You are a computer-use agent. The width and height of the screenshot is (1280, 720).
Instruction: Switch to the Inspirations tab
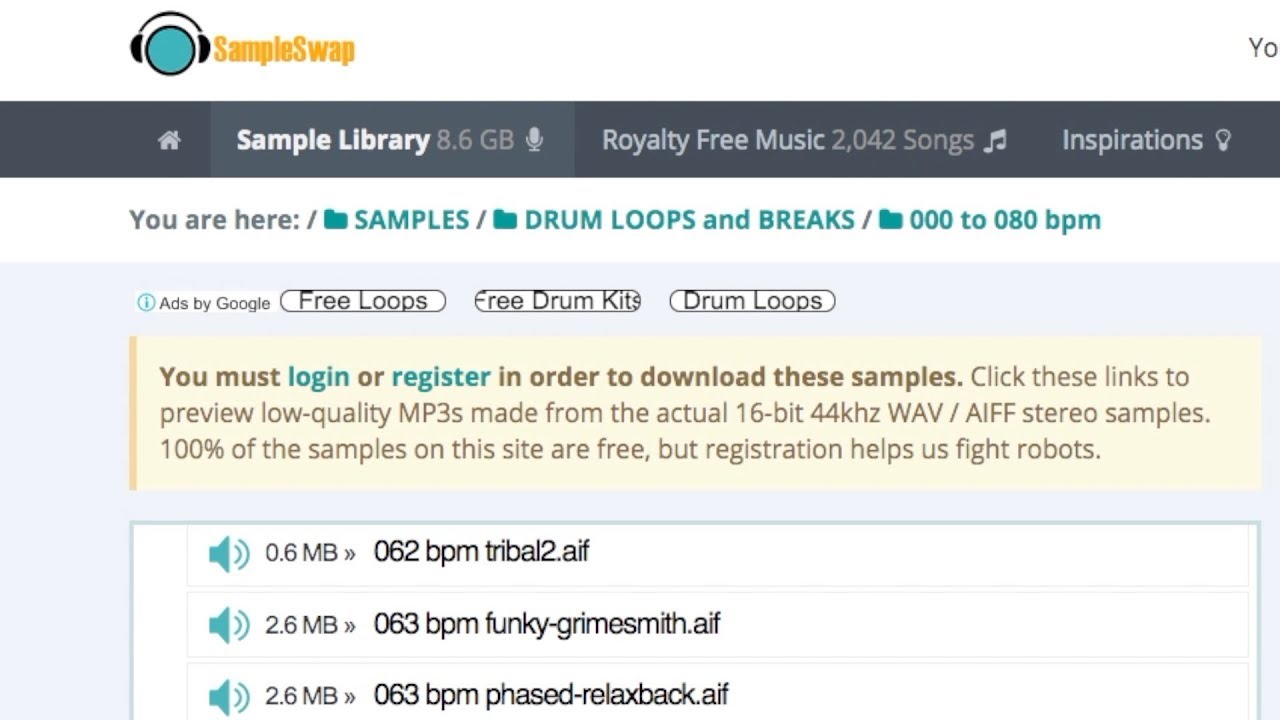click(x=1145, y=140)
